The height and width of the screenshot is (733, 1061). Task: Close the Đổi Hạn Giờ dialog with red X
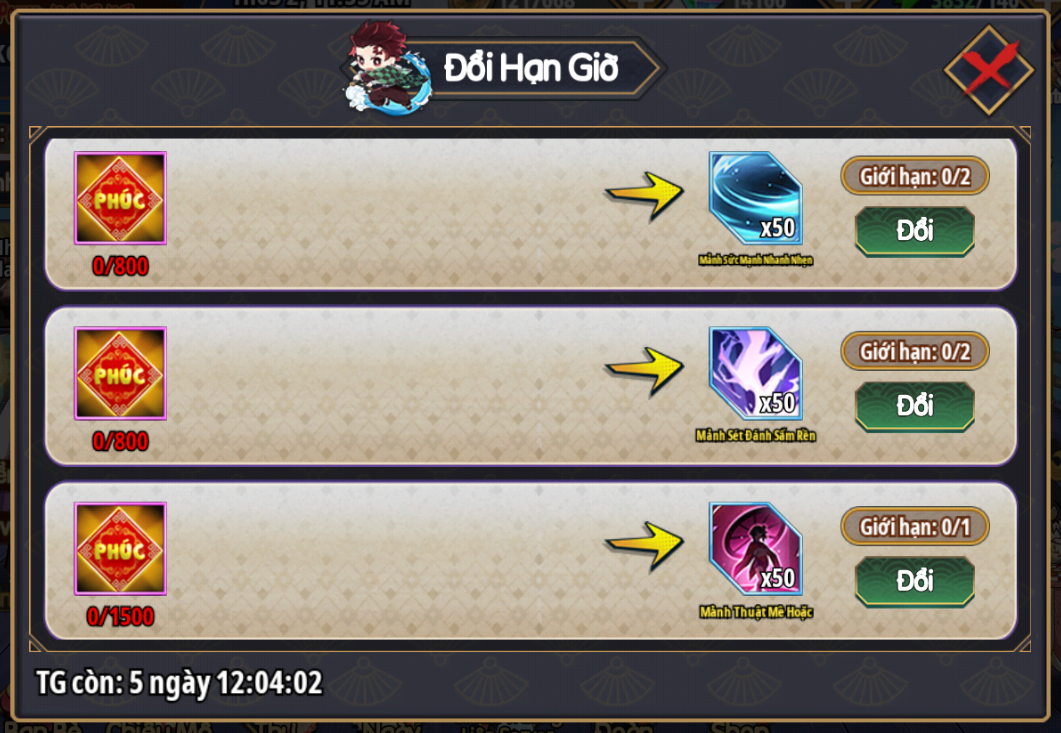pos(989,69)
